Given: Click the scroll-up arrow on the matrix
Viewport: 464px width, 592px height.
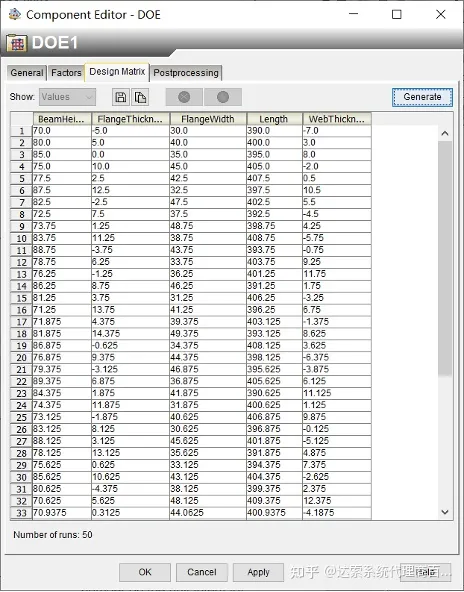Looking at the screenshot, I should pos(445,133).
